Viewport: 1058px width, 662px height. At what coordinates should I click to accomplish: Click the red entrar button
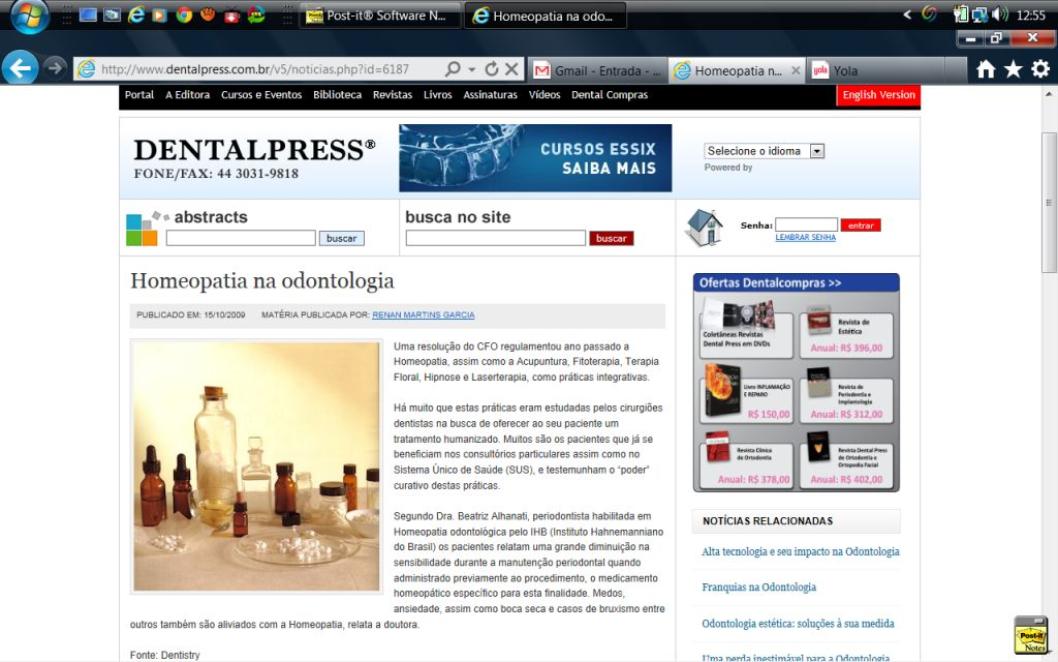click(861, 225)
